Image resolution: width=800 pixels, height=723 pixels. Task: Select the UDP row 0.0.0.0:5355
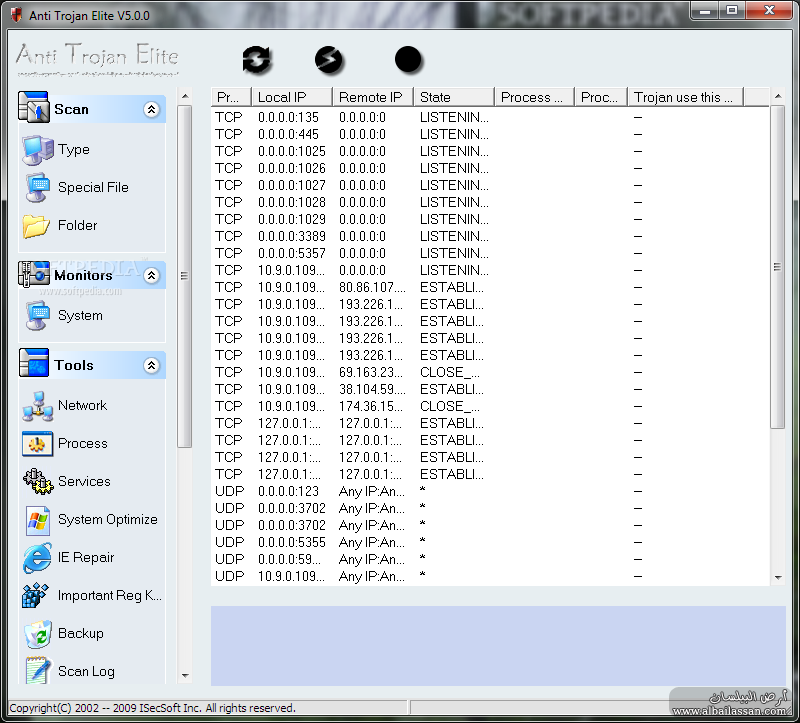(490, 542)
